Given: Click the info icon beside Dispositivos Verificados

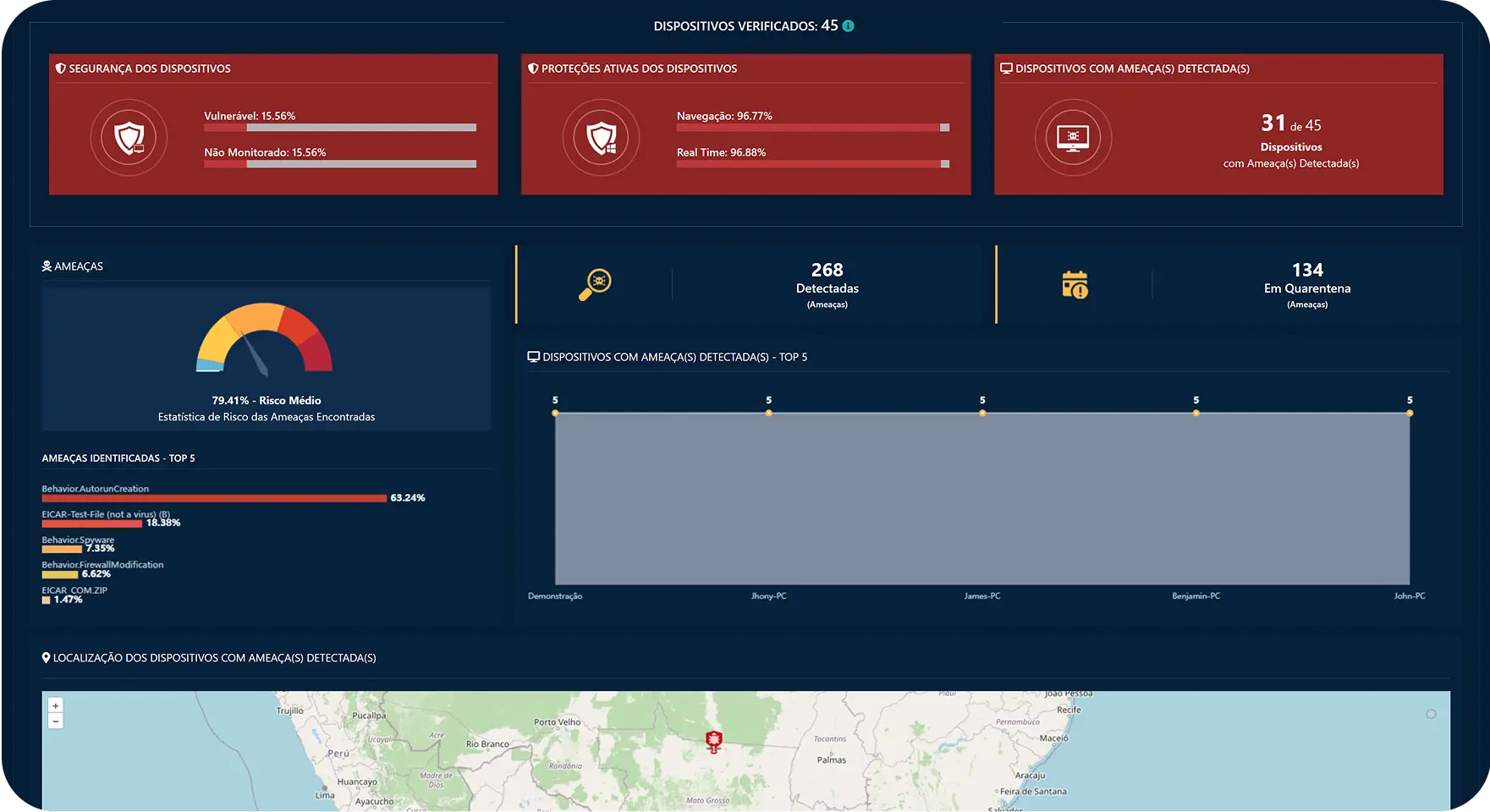Looking at the screenshot, I should coord(848,26).
